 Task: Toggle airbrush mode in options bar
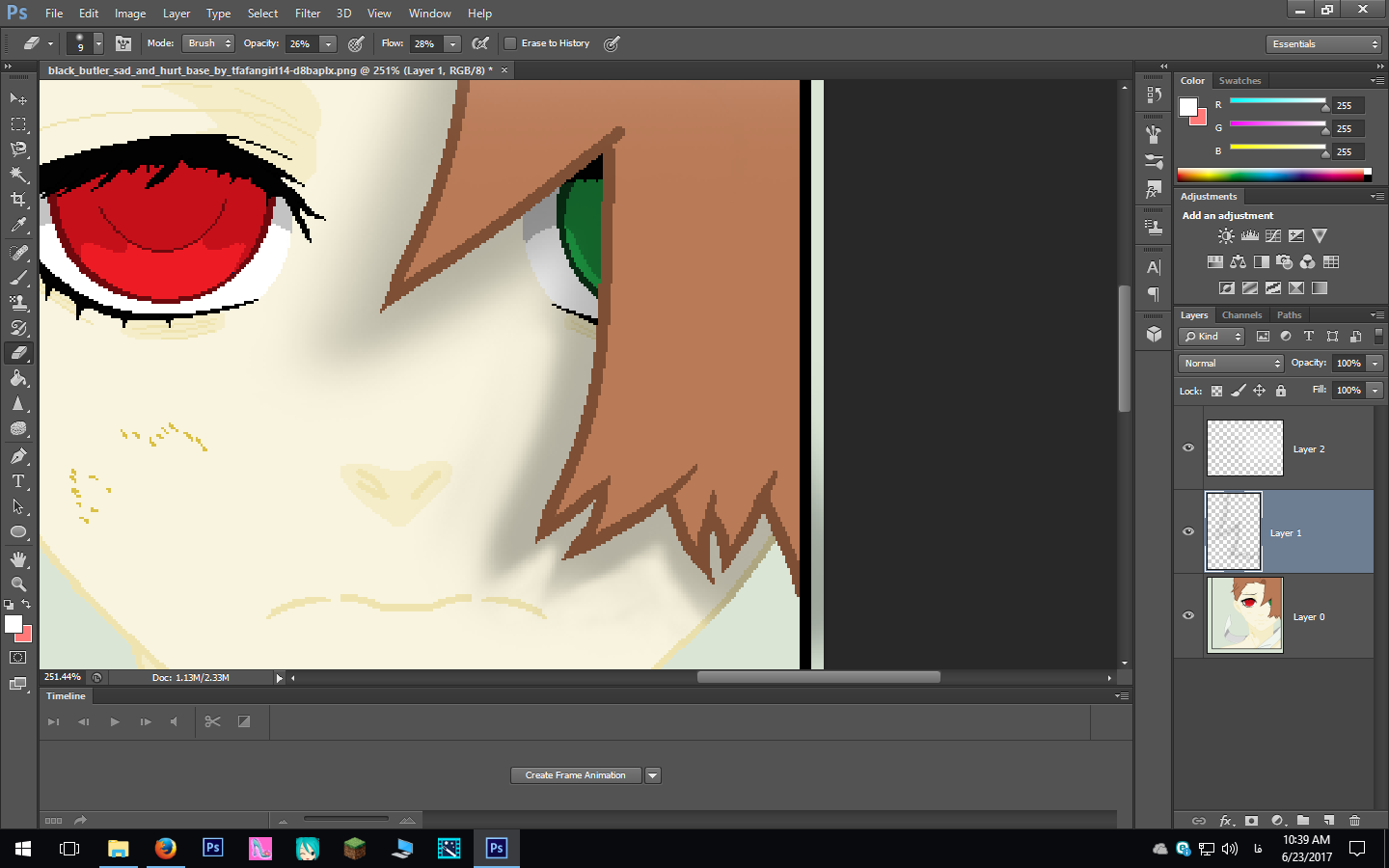[x=480, y=43]
